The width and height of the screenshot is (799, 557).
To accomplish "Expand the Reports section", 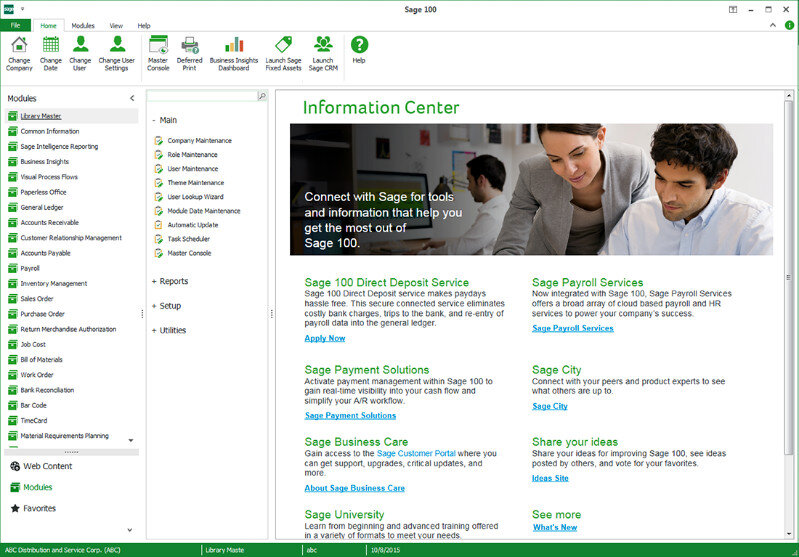I will 173,281.
